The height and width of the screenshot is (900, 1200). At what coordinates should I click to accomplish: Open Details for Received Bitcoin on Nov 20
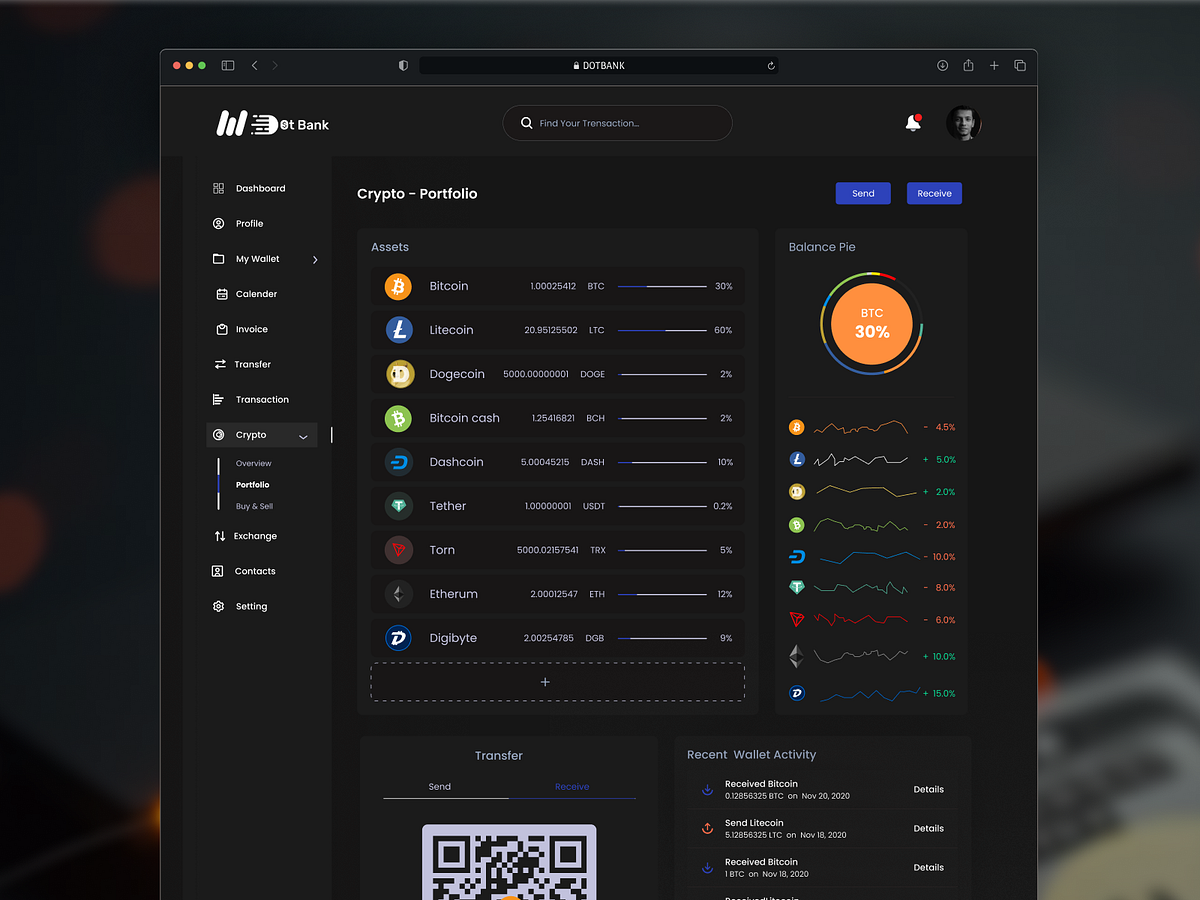[928, 789]
